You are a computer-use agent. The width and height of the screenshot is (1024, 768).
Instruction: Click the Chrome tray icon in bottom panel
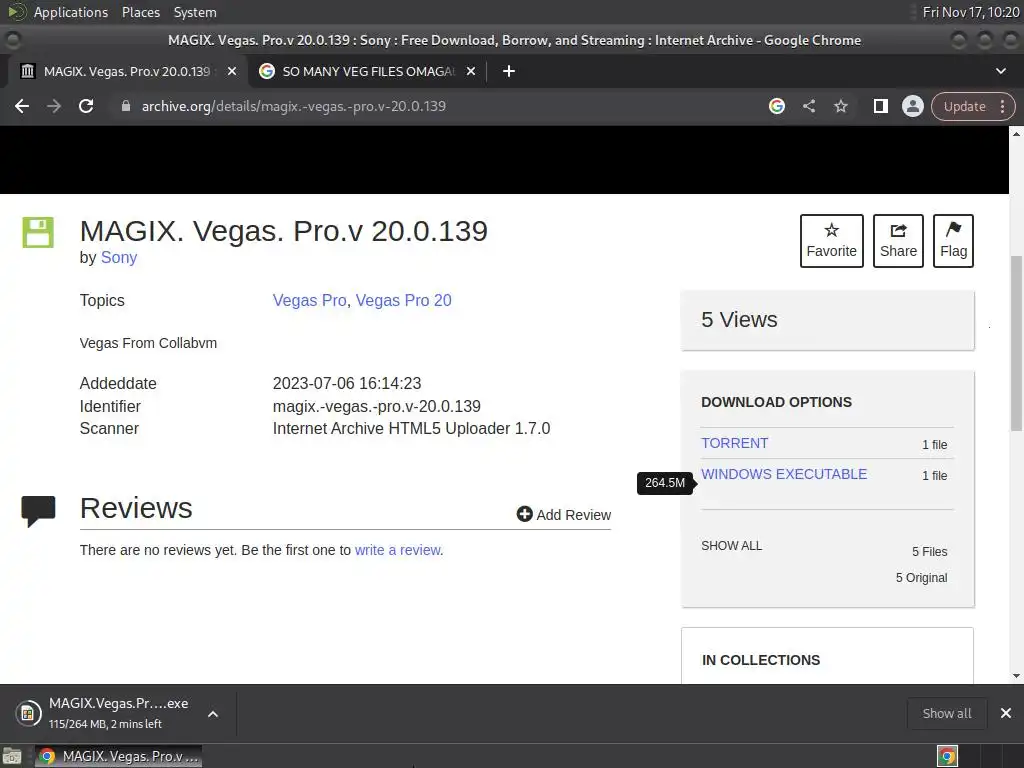click(x=947, y=756)
